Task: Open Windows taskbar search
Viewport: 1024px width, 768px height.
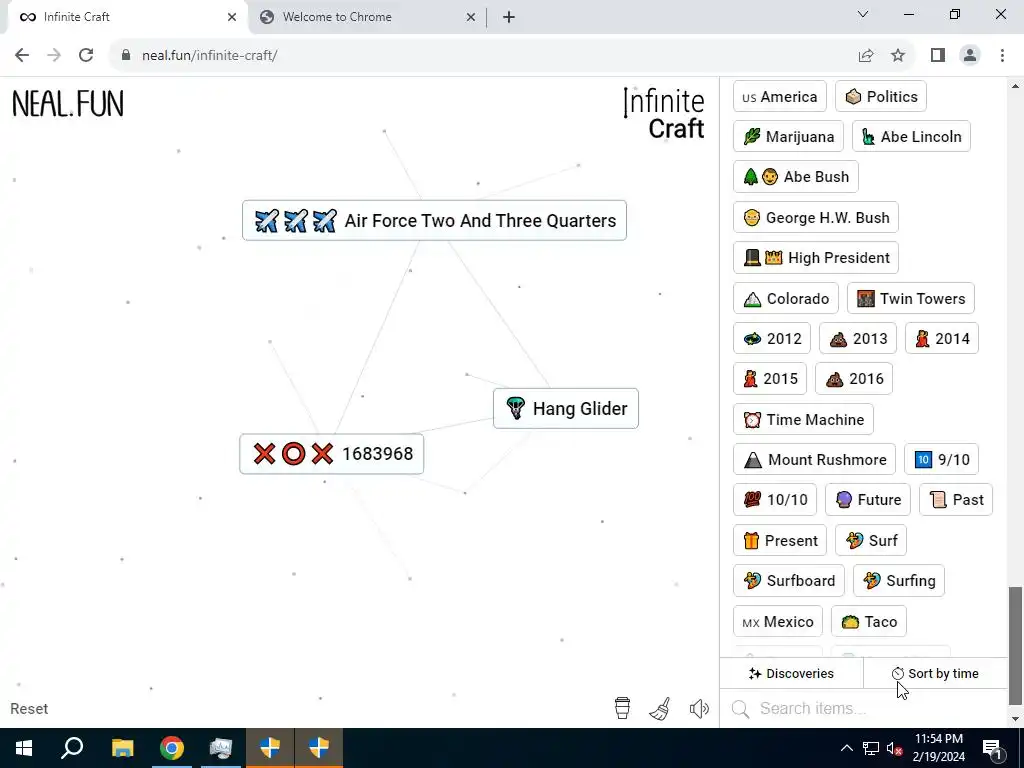Action: tap(72, 748)
